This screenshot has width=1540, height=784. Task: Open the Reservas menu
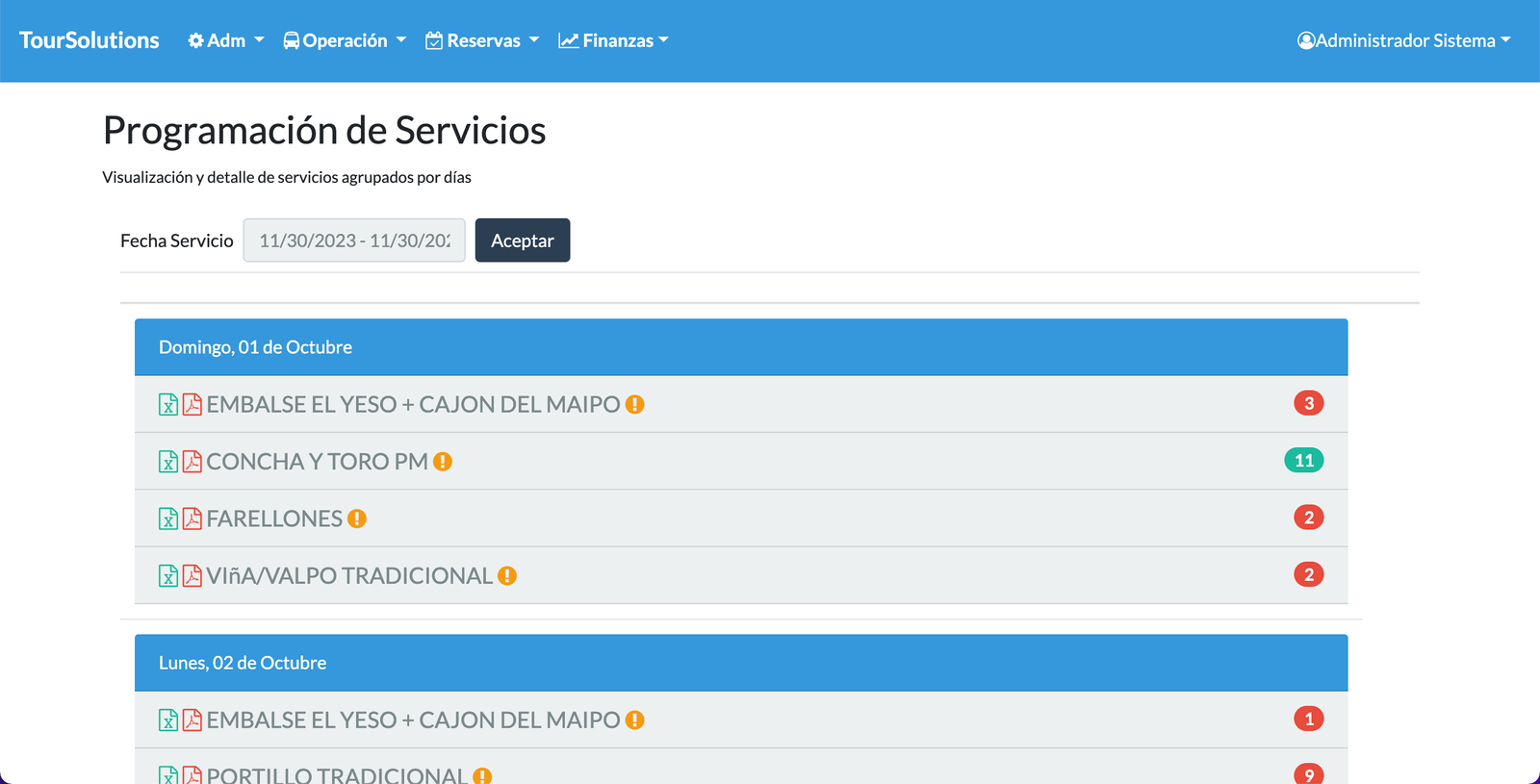[482, 40]
